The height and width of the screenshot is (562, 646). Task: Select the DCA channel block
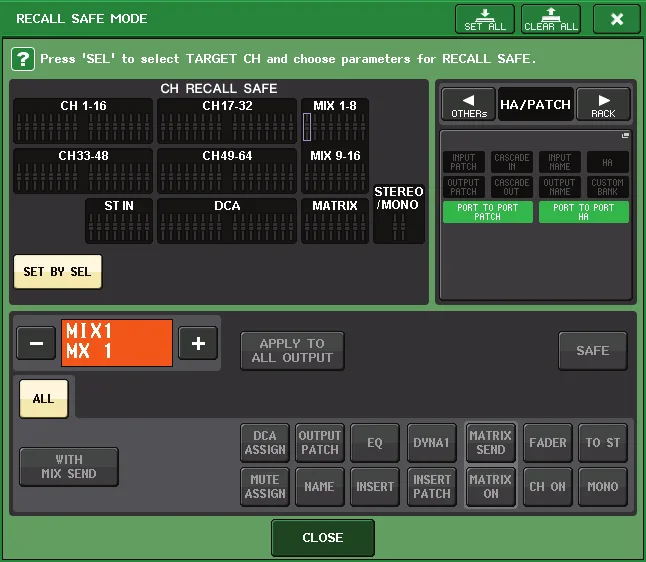coord(227,220)
